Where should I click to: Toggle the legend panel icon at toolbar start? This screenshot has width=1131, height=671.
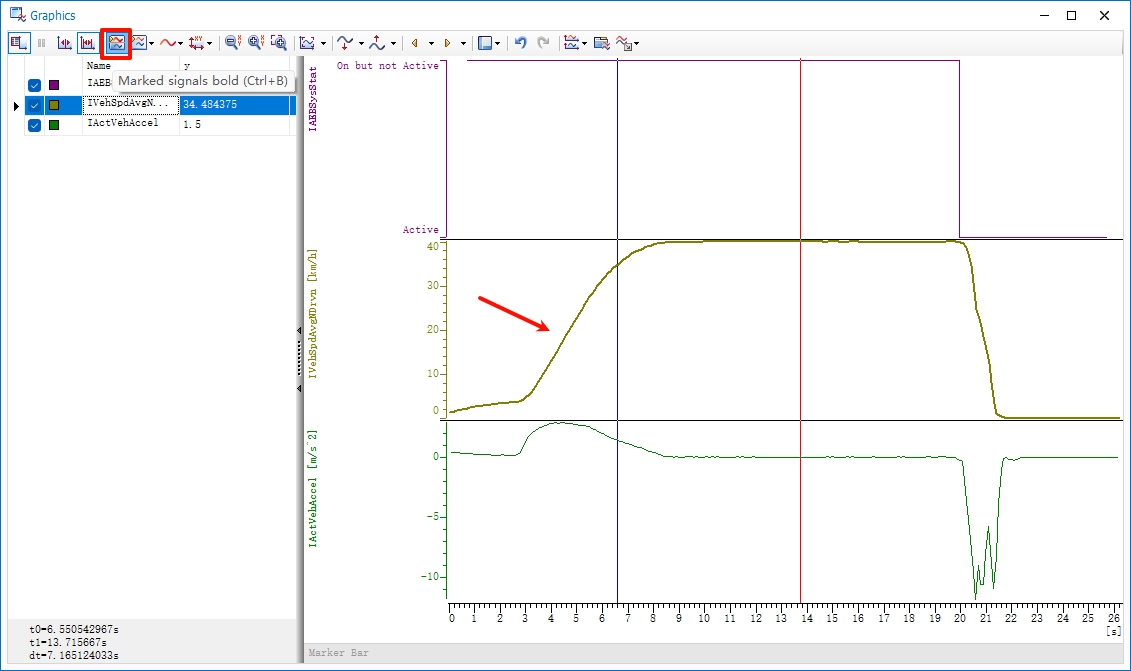click(x=18, y=43)
